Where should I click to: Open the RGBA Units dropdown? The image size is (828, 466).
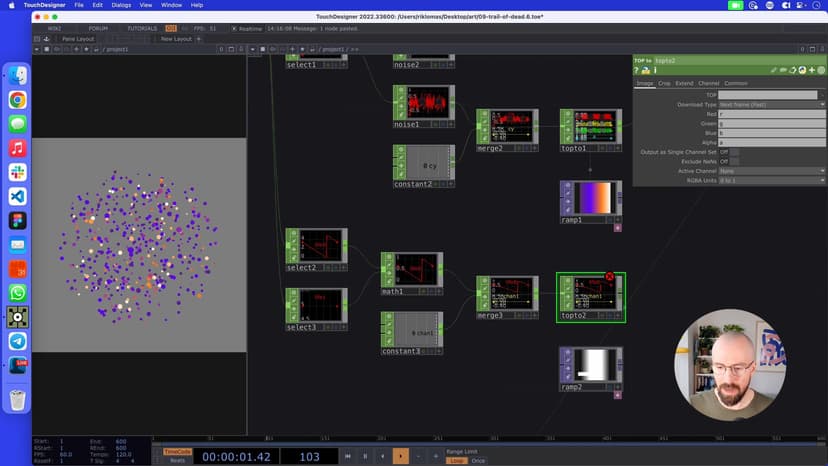tap(772, 180)
